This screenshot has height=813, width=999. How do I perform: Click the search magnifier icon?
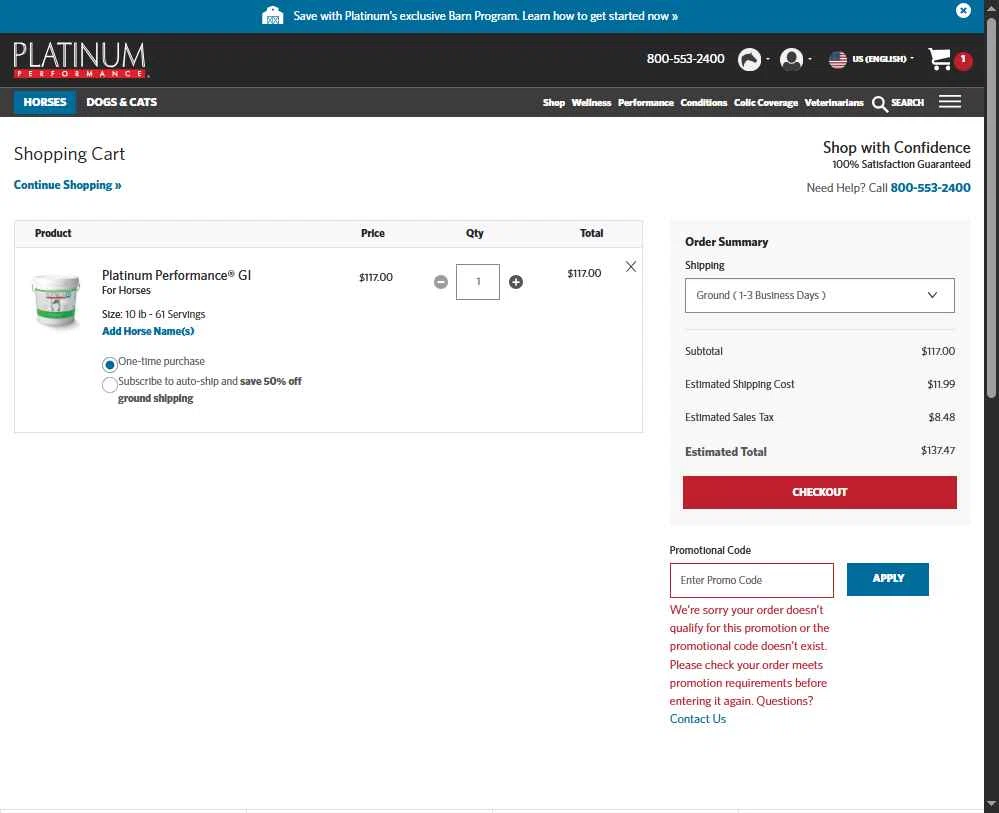[x=879, y=104]
